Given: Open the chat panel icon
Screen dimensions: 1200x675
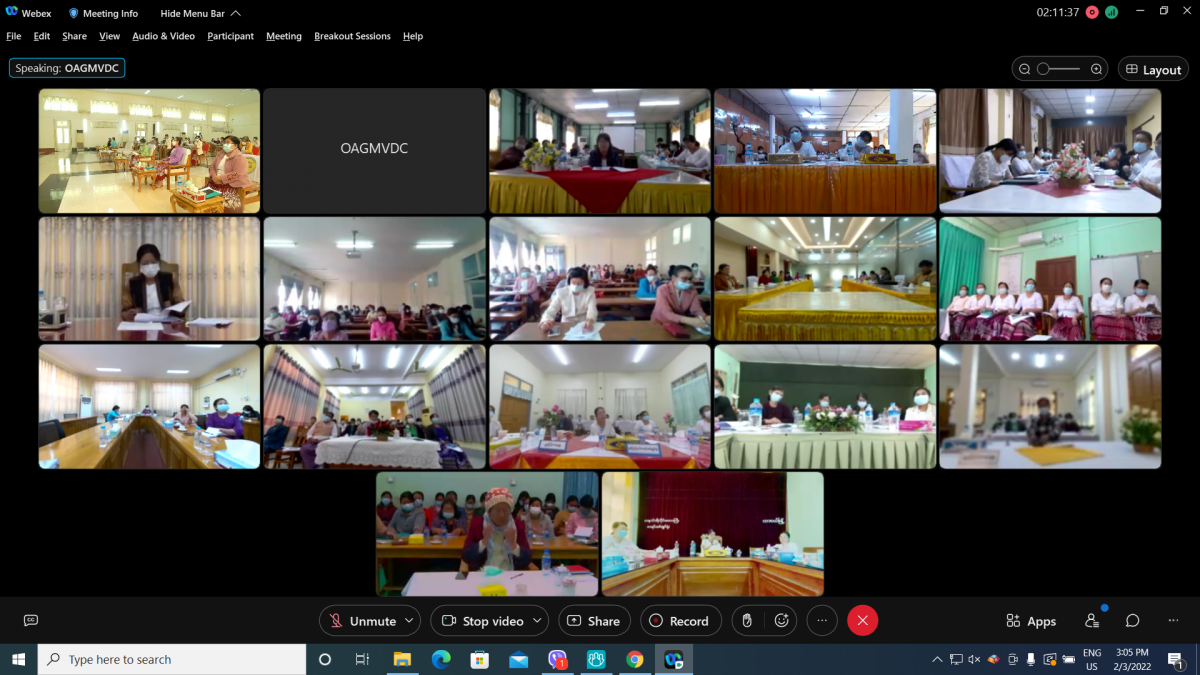Looking at the screenshot, I should [x=1132, y=621].
